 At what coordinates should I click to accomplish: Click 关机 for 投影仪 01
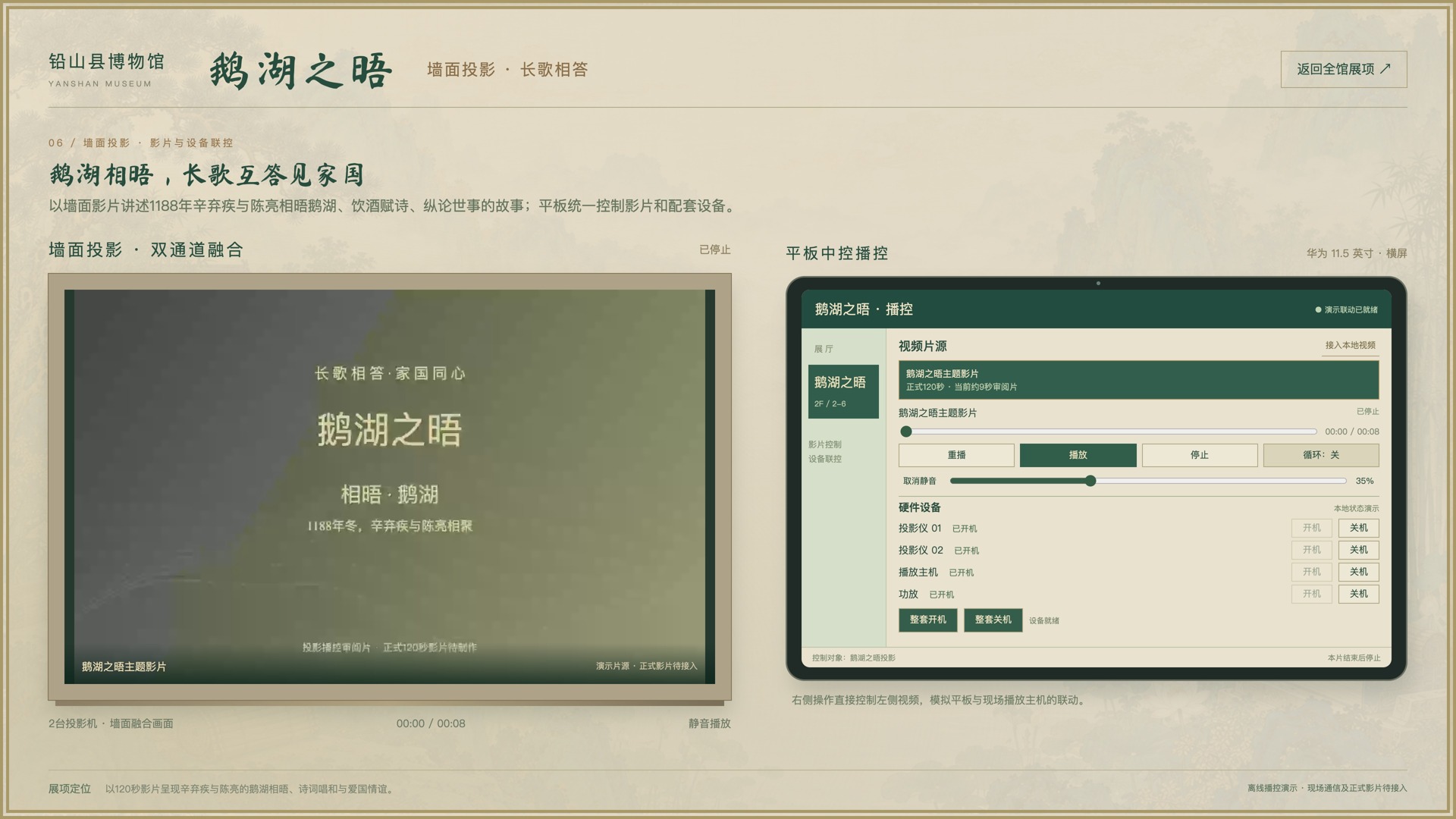(1359, 528)
